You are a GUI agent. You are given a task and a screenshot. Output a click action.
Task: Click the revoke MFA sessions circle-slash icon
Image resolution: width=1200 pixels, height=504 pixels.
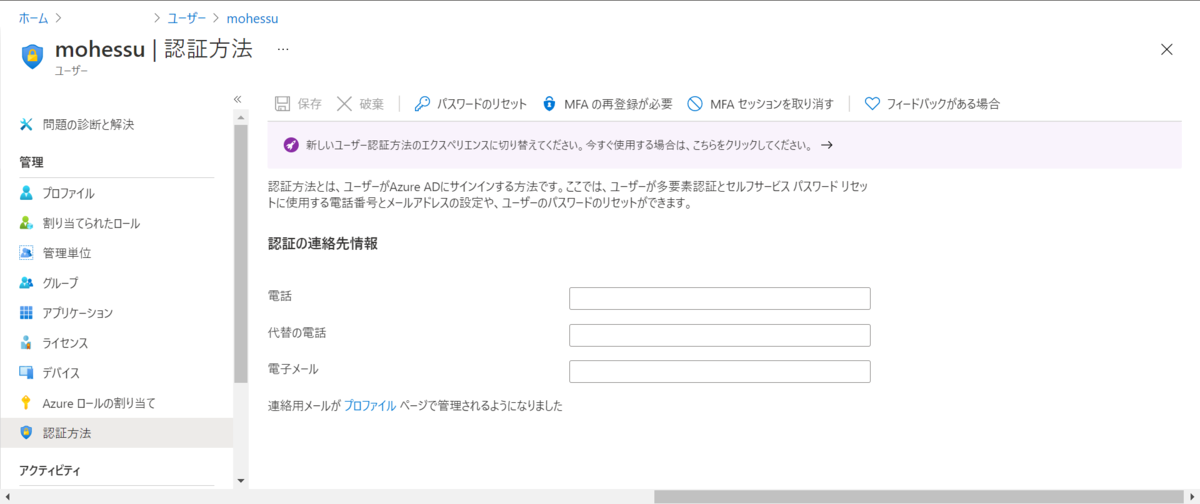(x=695, y=103)
